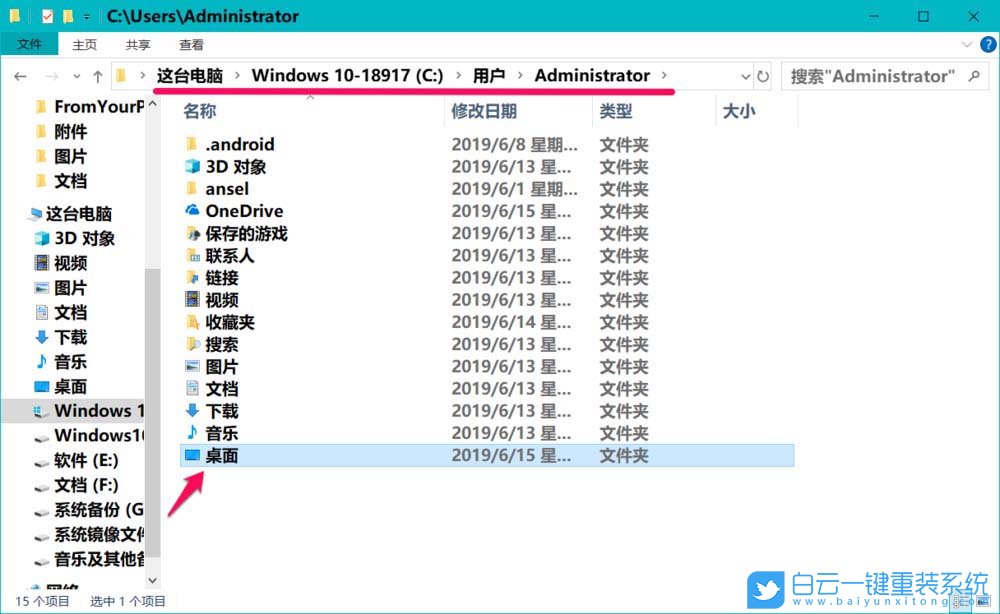Screen dimensions: 1000x614
Task: Switch to the 查看 ribbon tab
Action: pos(194,44)
